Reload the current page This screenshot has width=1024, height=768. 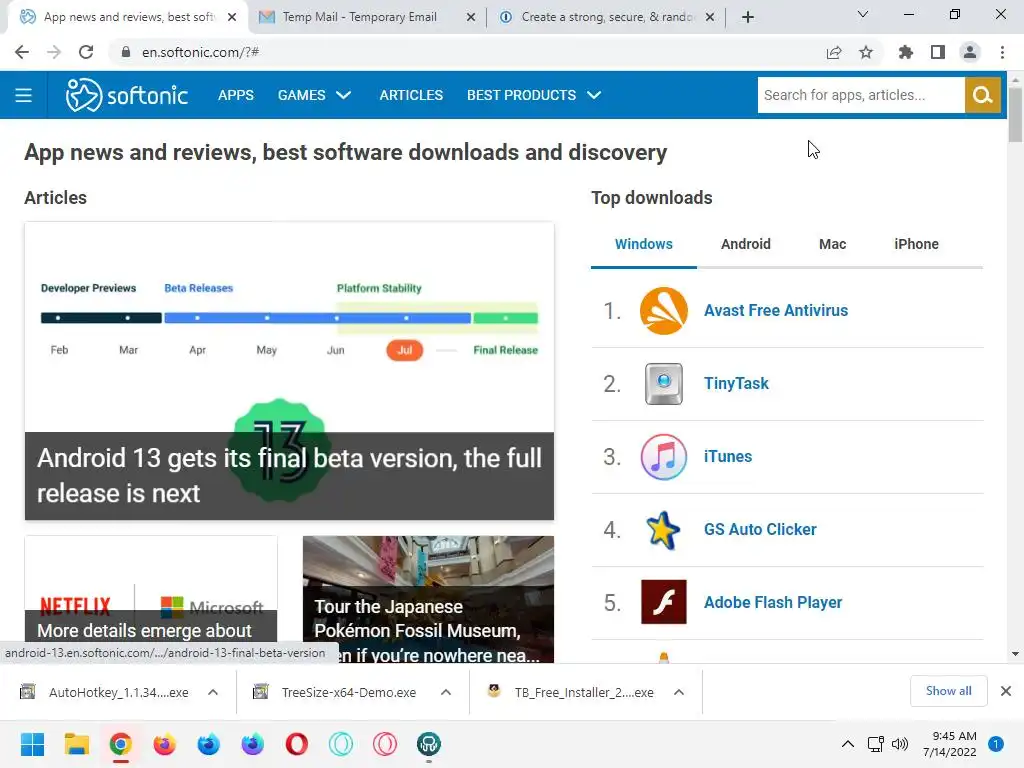(86, 52)
